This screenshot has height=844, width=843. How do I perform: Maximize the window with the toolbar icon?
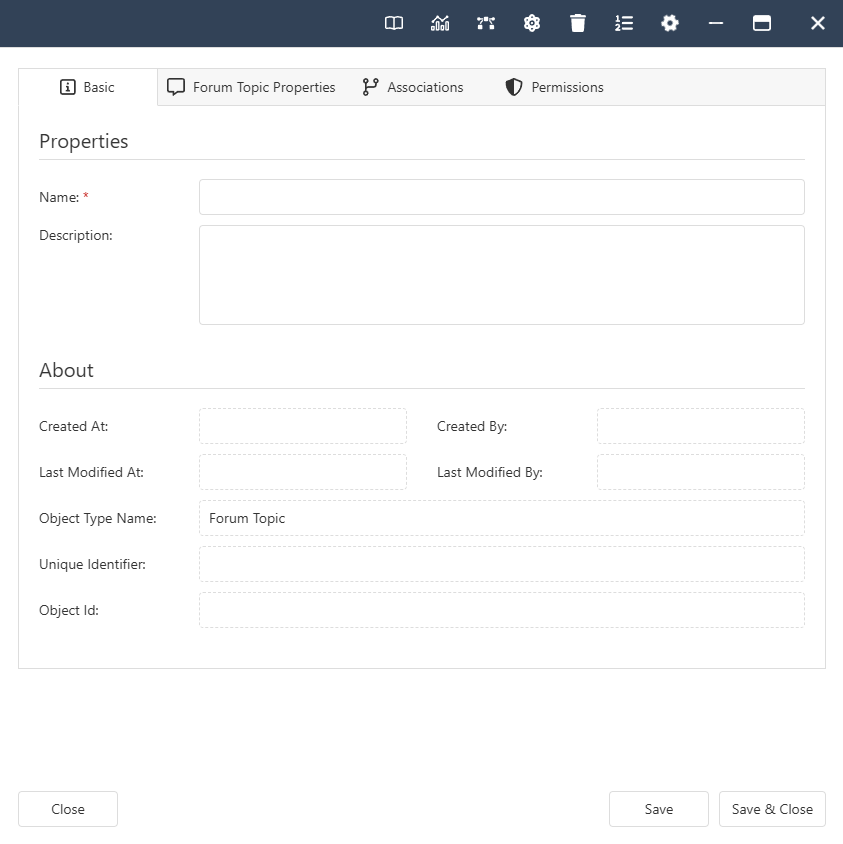(x=762, y=23)
